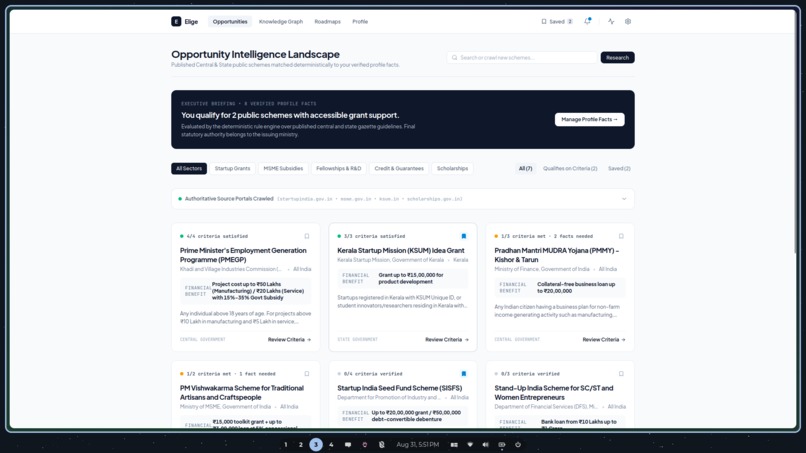
Task: Review Criteria for KSUM Idea Grant
Action: [447, 339]
